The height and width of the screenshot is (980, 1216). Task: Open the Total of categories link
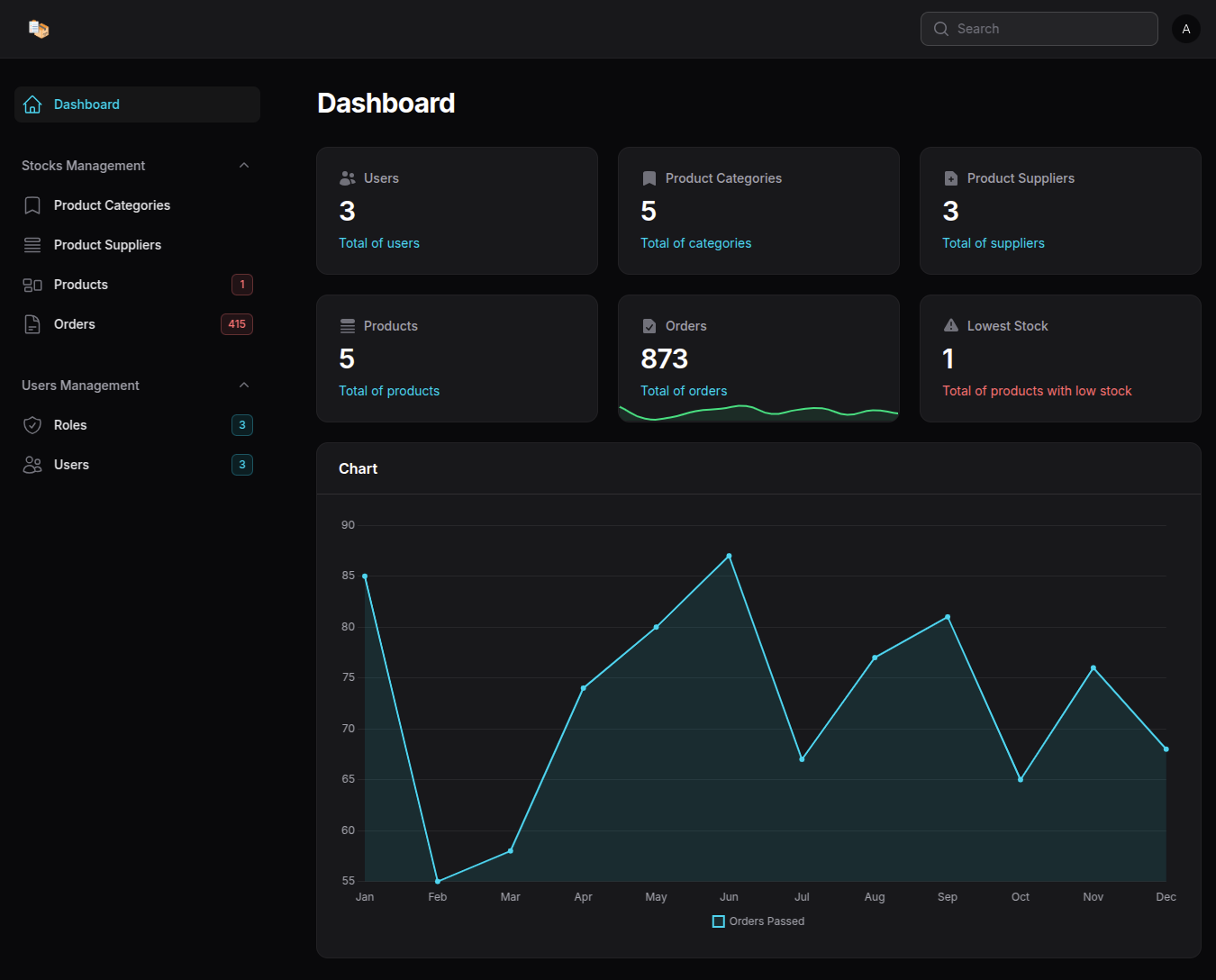[695, 243]
